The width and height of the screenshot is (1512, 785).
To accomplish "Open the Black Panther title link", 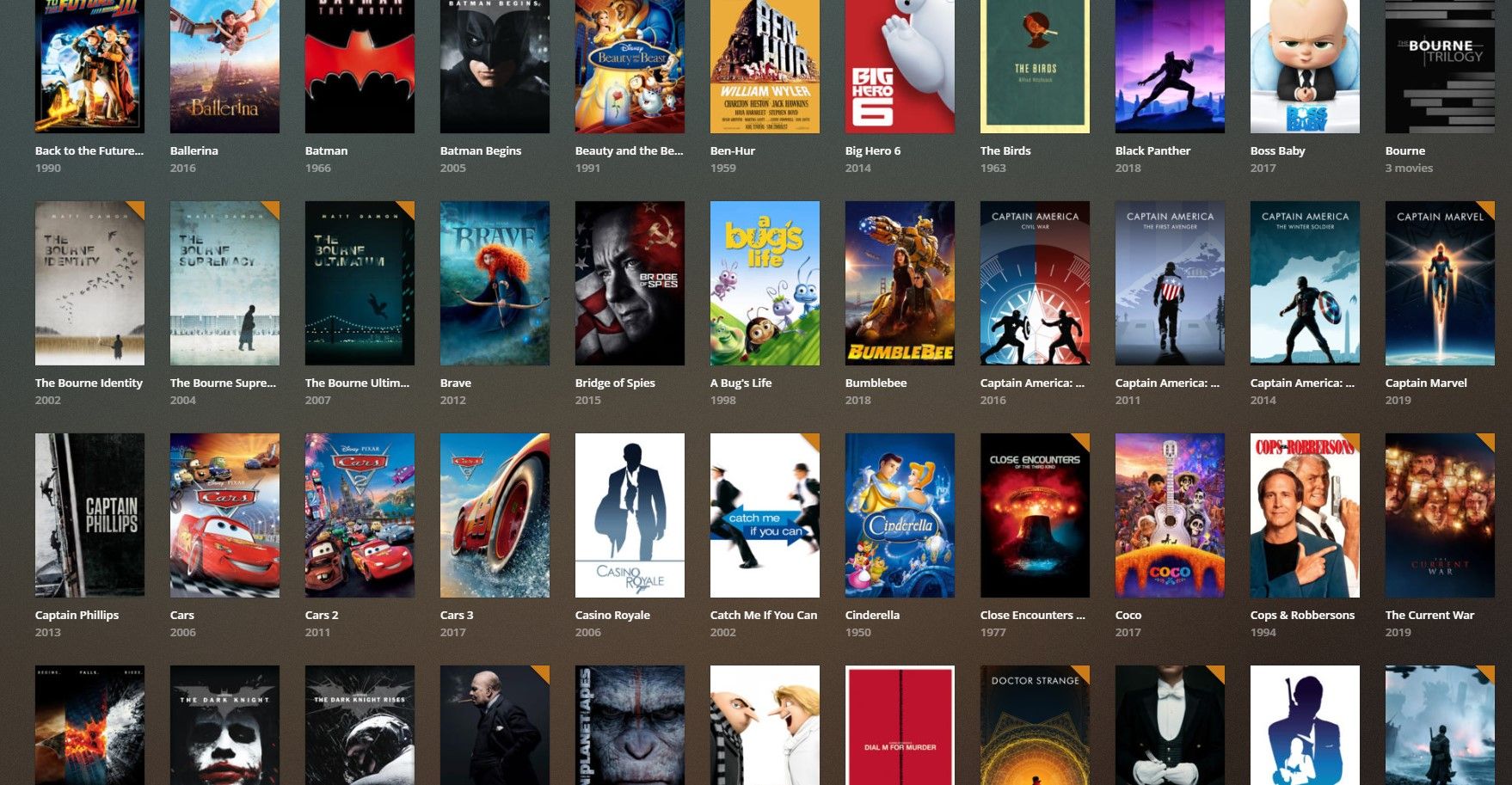I will tap(1152, 150).
